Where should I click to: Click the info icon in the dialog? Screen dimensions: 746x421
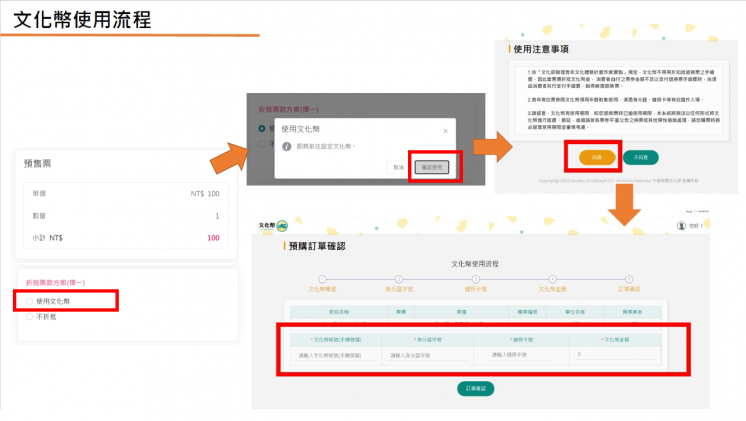coord(289,146)
